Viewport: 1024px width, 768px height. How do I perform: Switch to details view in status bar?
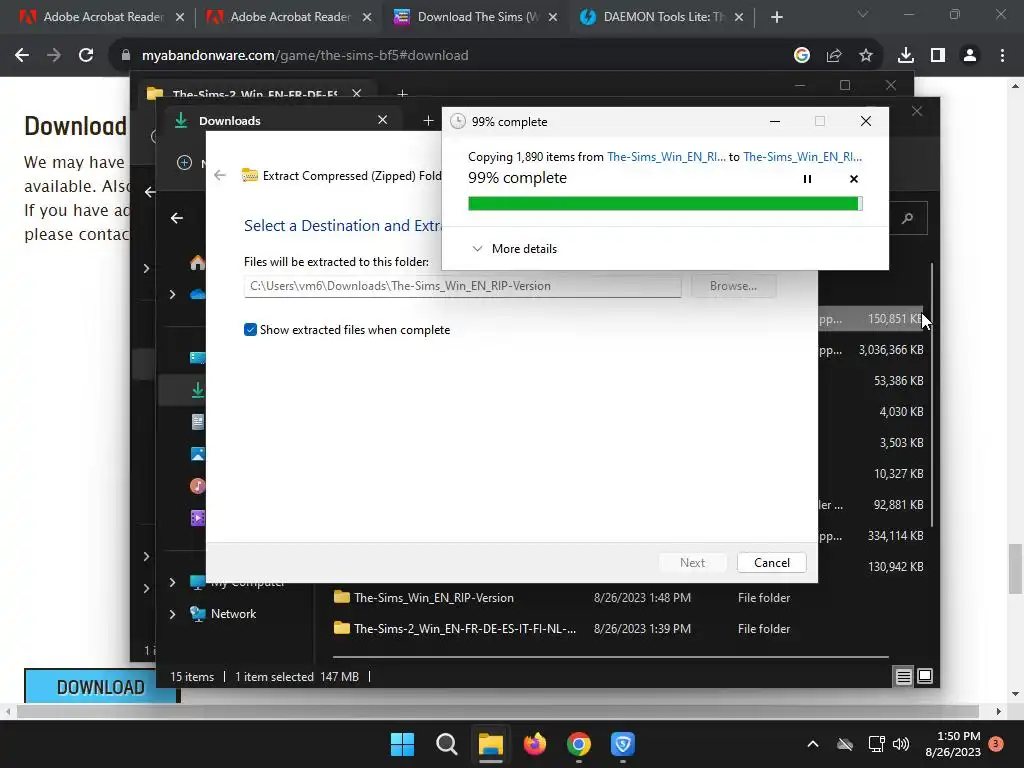click(x=903, y=677)
